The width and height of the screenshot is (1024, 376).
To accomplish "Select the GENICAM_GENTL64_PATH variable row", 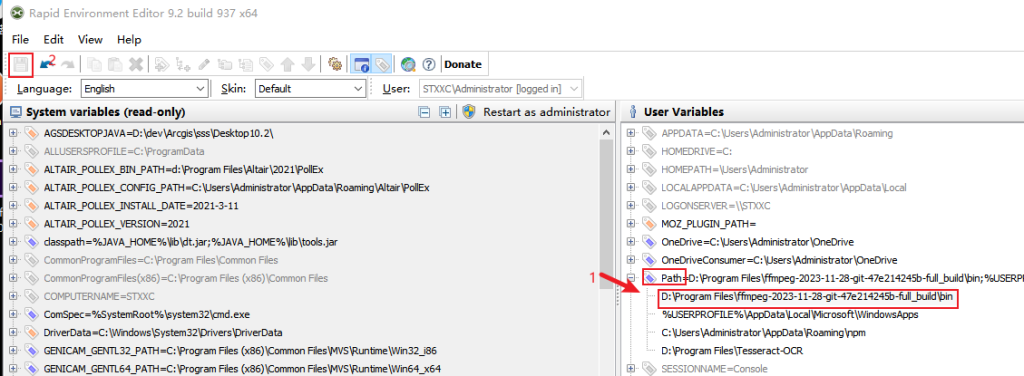I will point(242,369).
